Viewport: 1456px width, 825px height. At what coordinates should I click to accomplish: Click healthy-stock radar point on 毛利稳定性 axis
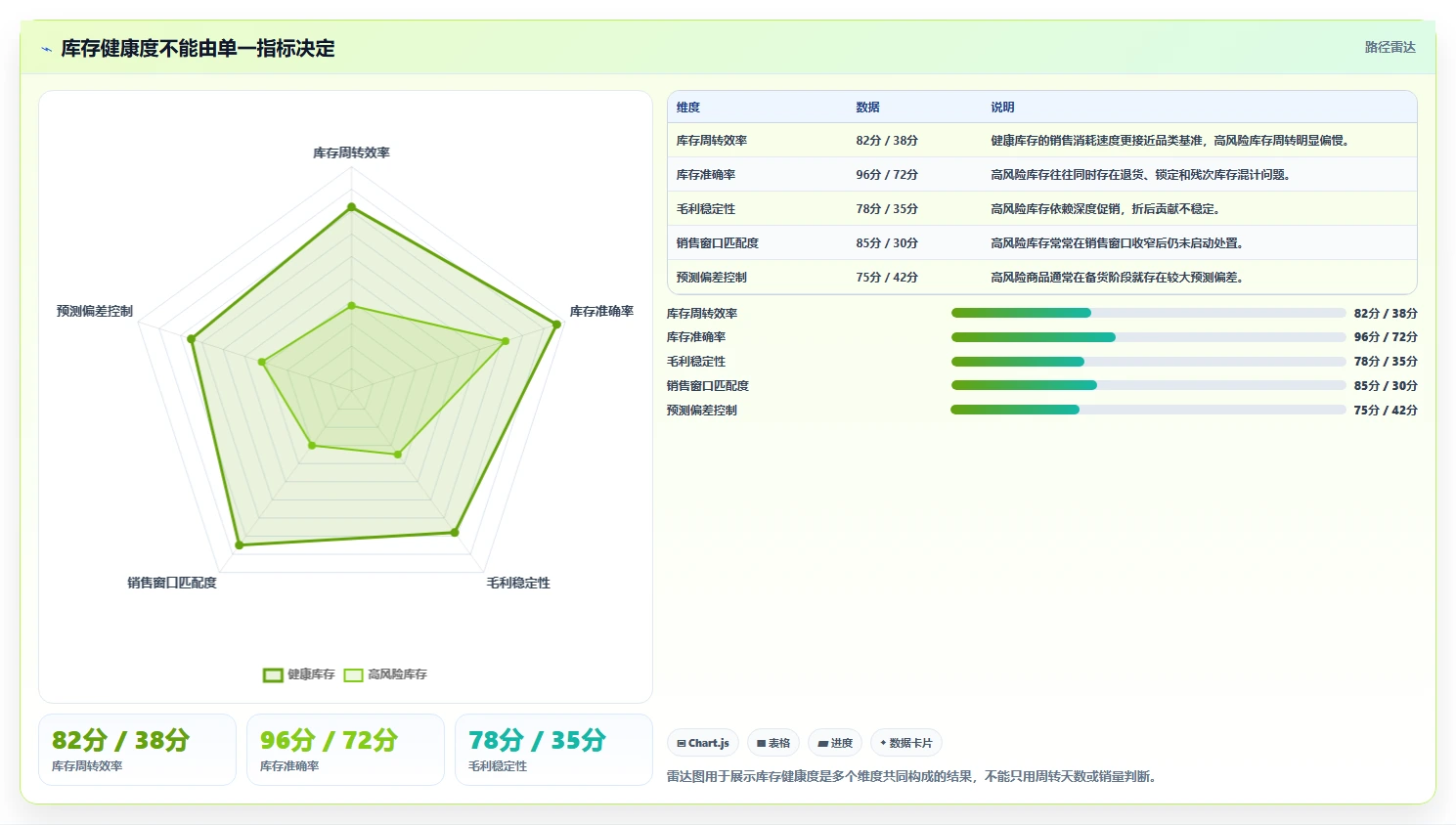pyautogui.click(x=455, y=533)
